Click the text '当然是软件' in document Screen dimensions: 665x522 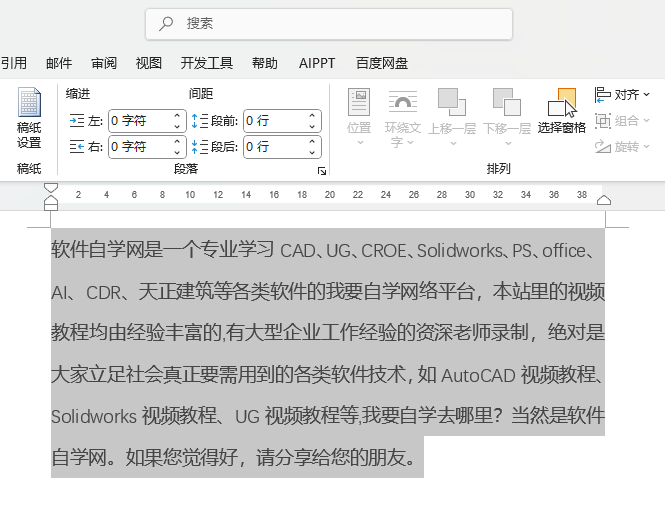[558, 415]
